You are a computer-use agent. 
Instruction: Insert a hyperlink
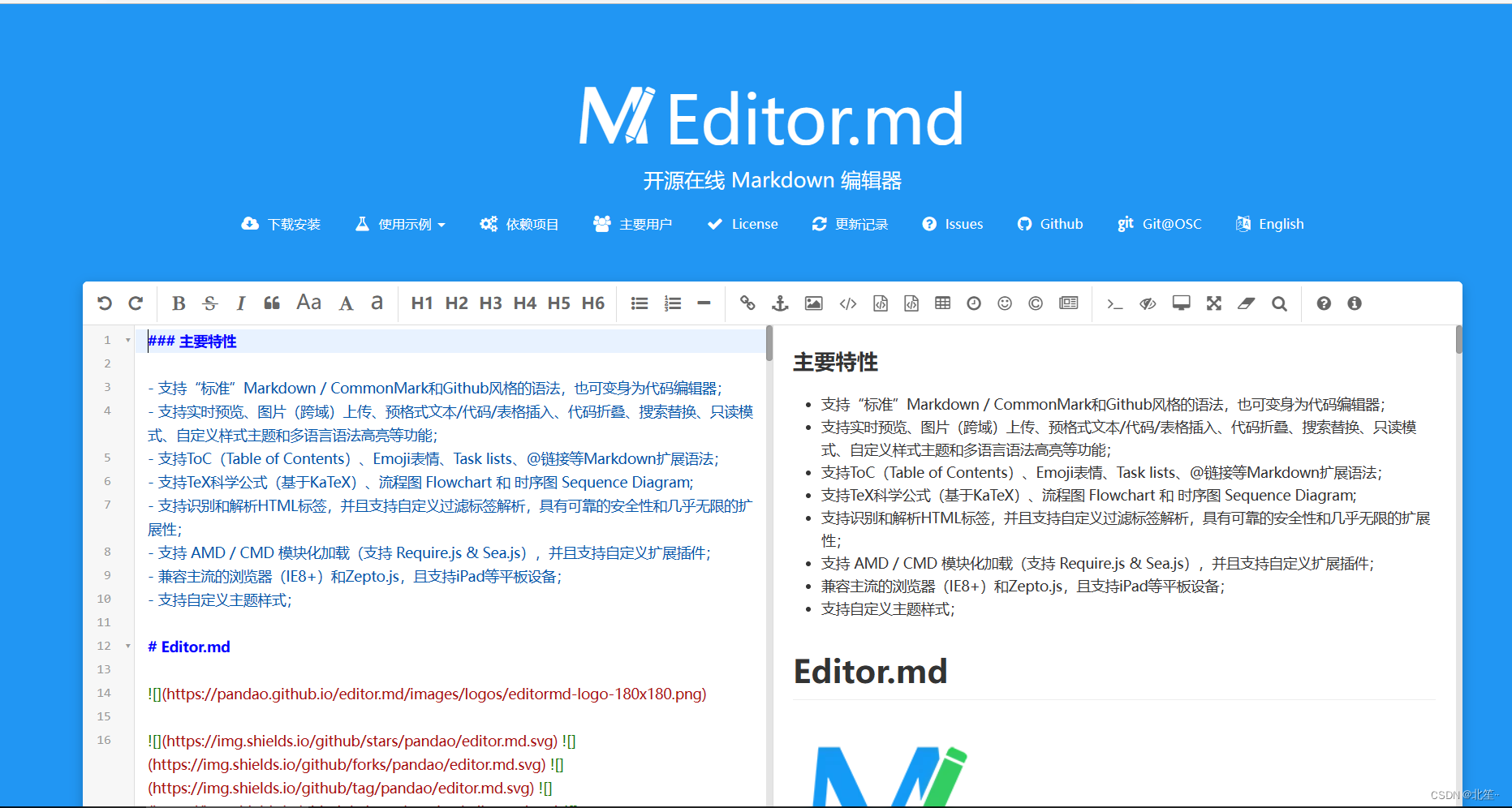pyautogui.click(x=747, y=303)
